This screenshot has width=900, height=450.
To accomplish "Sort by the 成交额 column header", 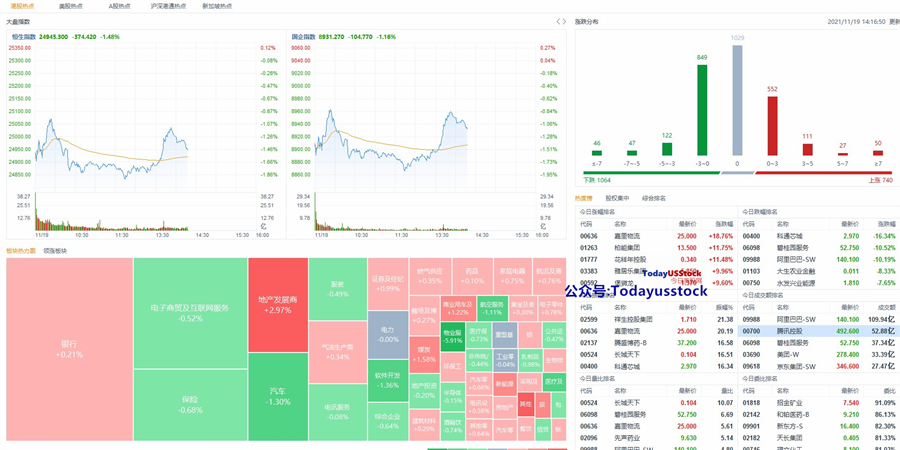I will [887, 307].
